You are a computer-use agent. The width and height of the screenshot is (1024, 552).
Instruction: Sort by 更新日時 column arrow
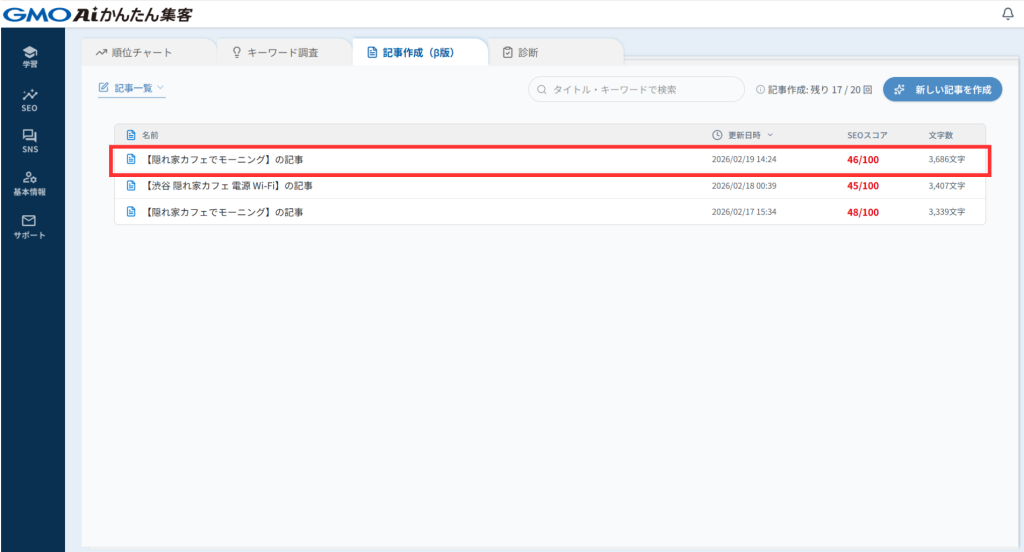[x=770, y=135]
